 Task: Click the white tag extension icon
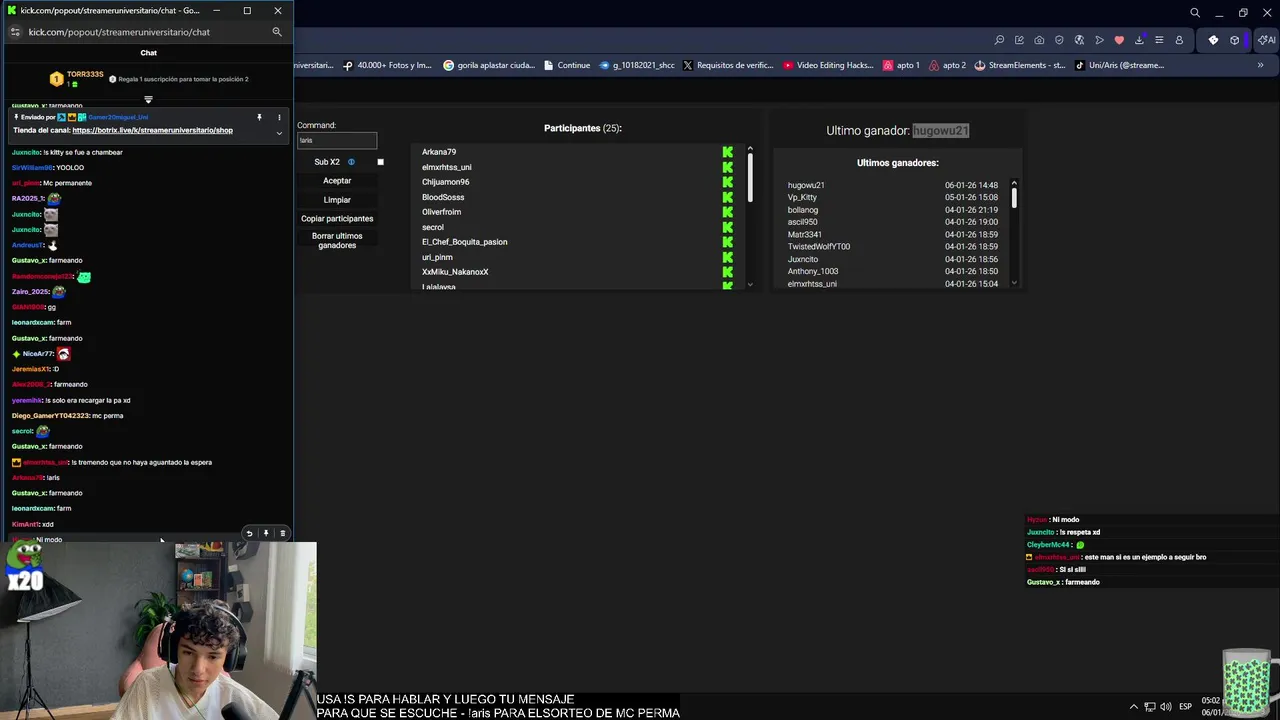(1213, 40)
